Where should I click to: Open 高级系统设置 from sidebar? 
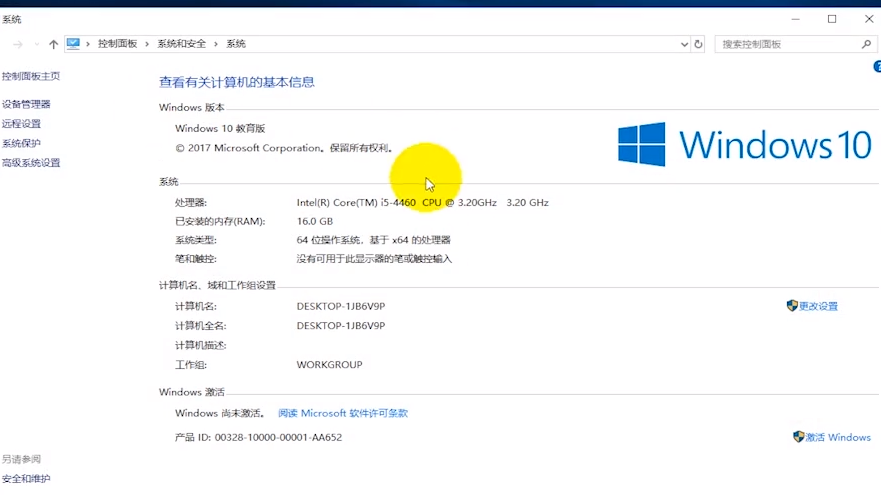(x=31, y=163)
